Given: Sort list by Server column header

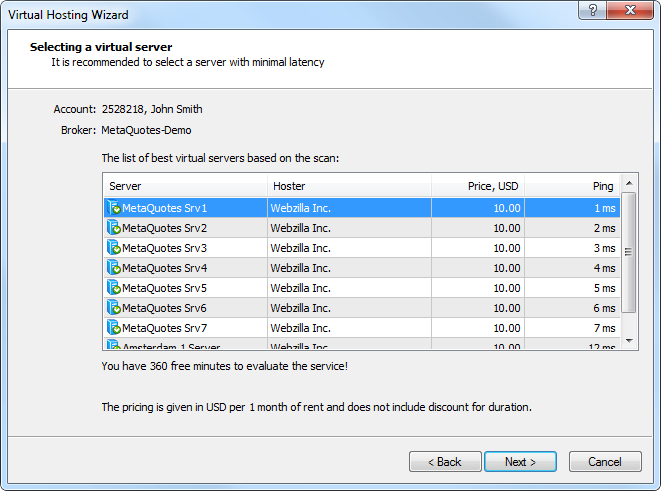Looking at the screenshot, I should [185, 186].
